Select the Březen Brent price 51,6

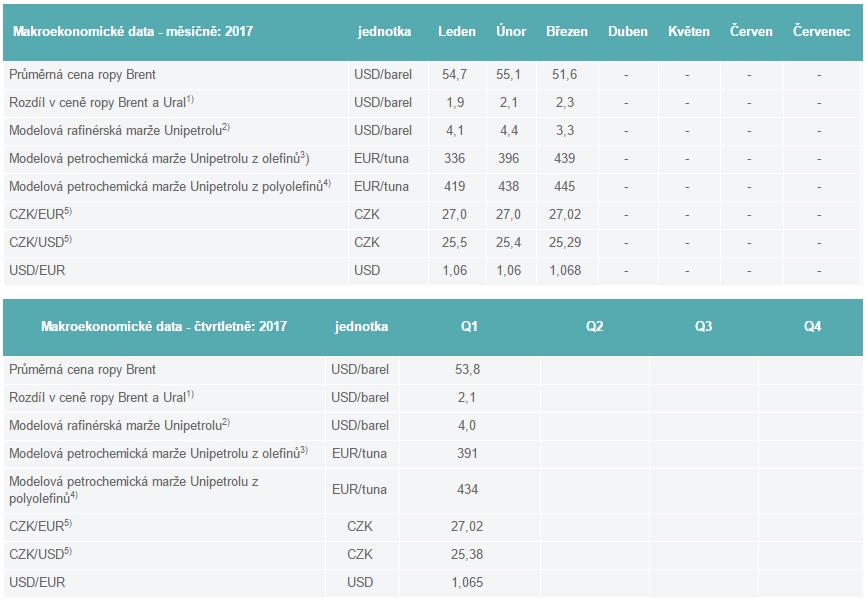[564, 75]
